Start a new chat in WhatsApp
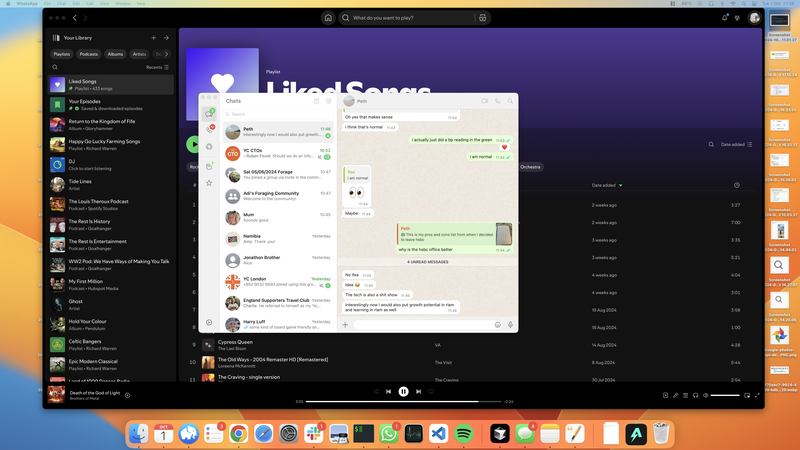Image resolution: width=800 pixels, height=450 pixels. point(316,101)
